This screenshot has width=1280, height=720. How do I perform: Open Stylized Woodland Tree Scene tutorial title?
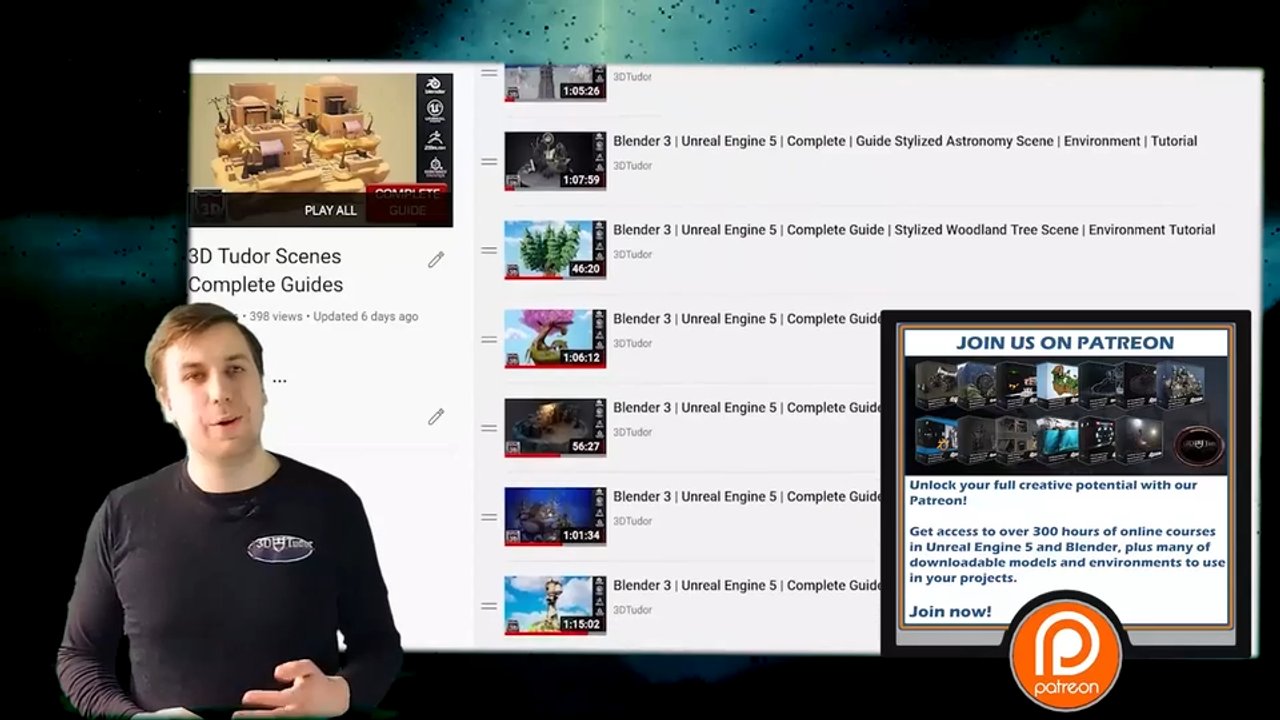coord(914,230)
